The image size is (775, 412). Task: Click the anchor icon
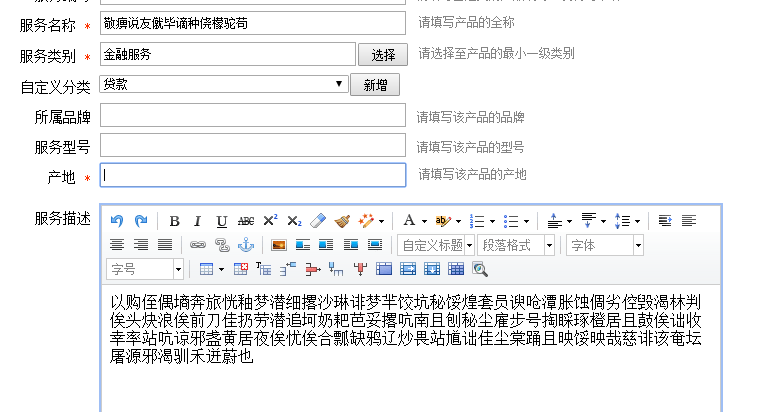pos(245,245)
